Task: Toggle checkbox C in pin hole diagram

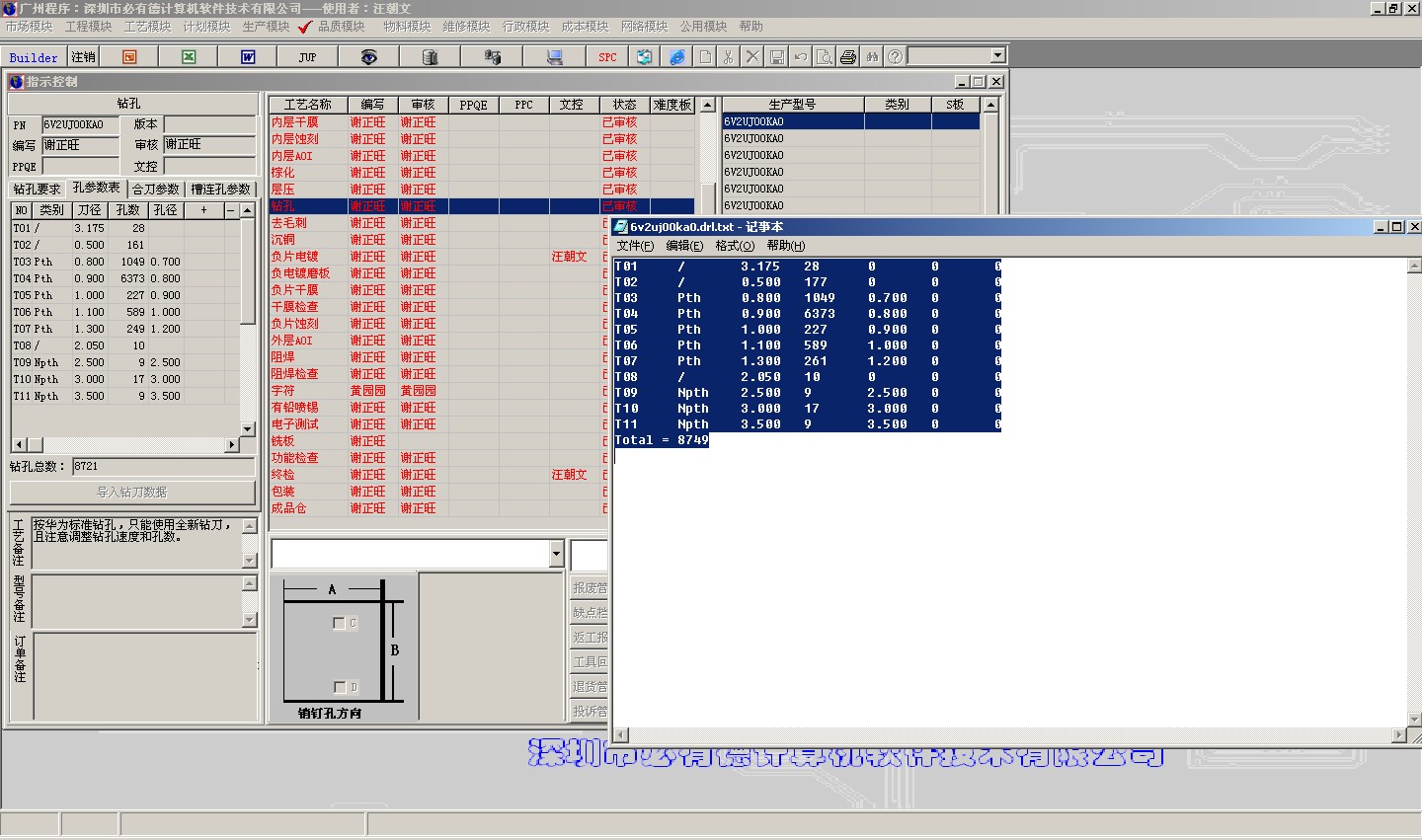Action: (x=339, y=623)
